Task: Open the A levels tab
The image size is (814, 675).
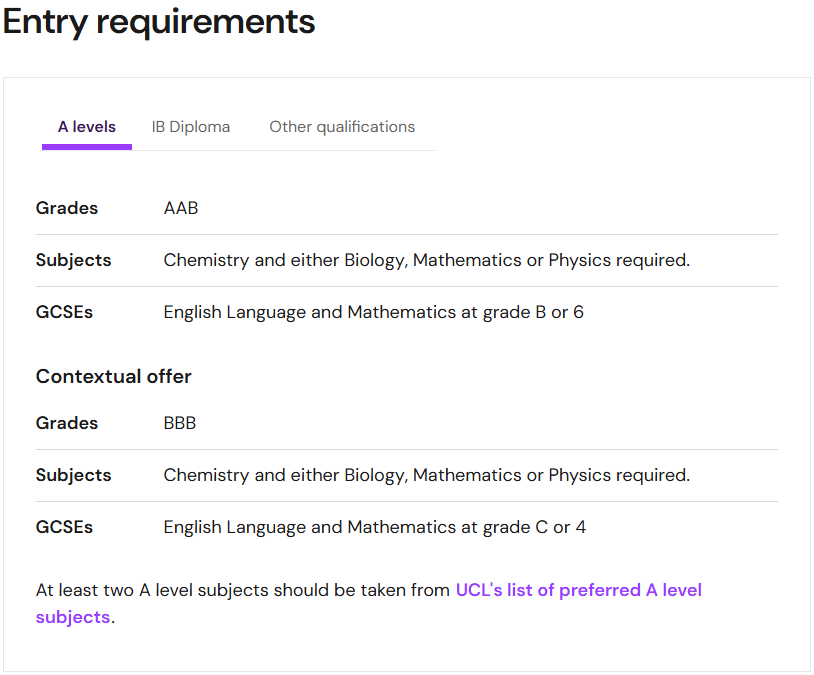Action: tap(87, 127)
